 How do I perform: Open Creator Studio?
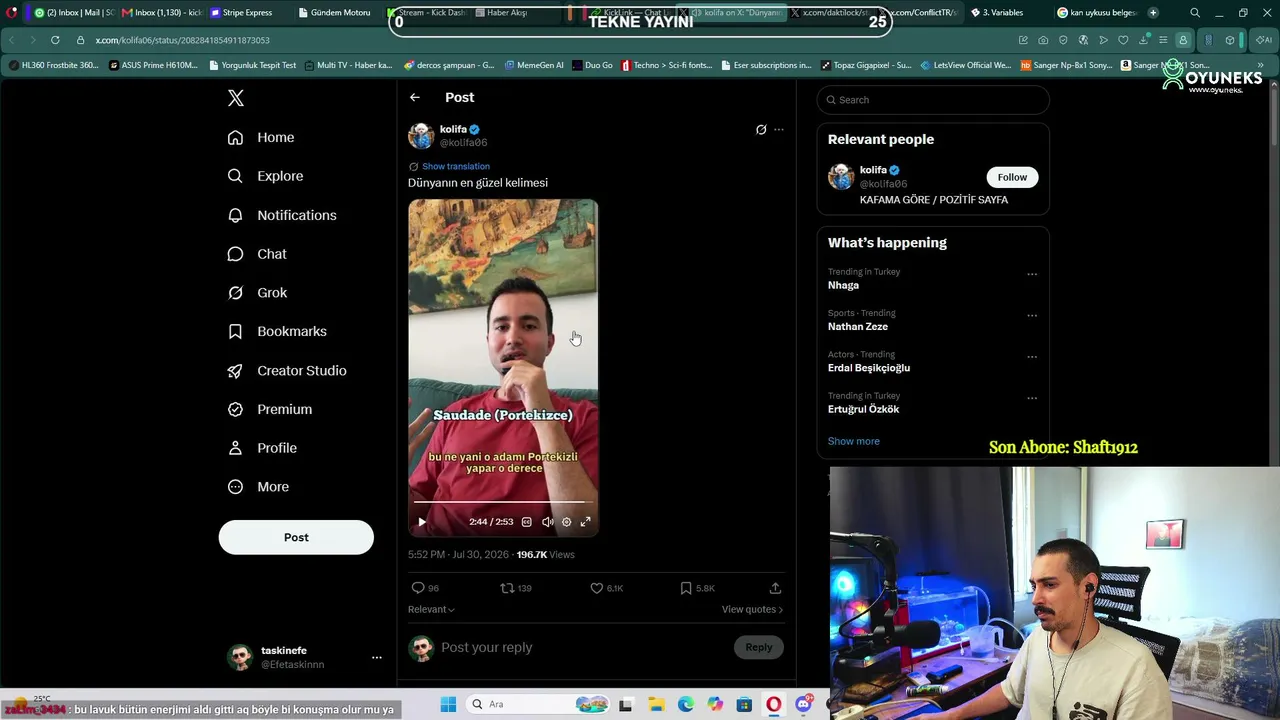tap(287, 370)
